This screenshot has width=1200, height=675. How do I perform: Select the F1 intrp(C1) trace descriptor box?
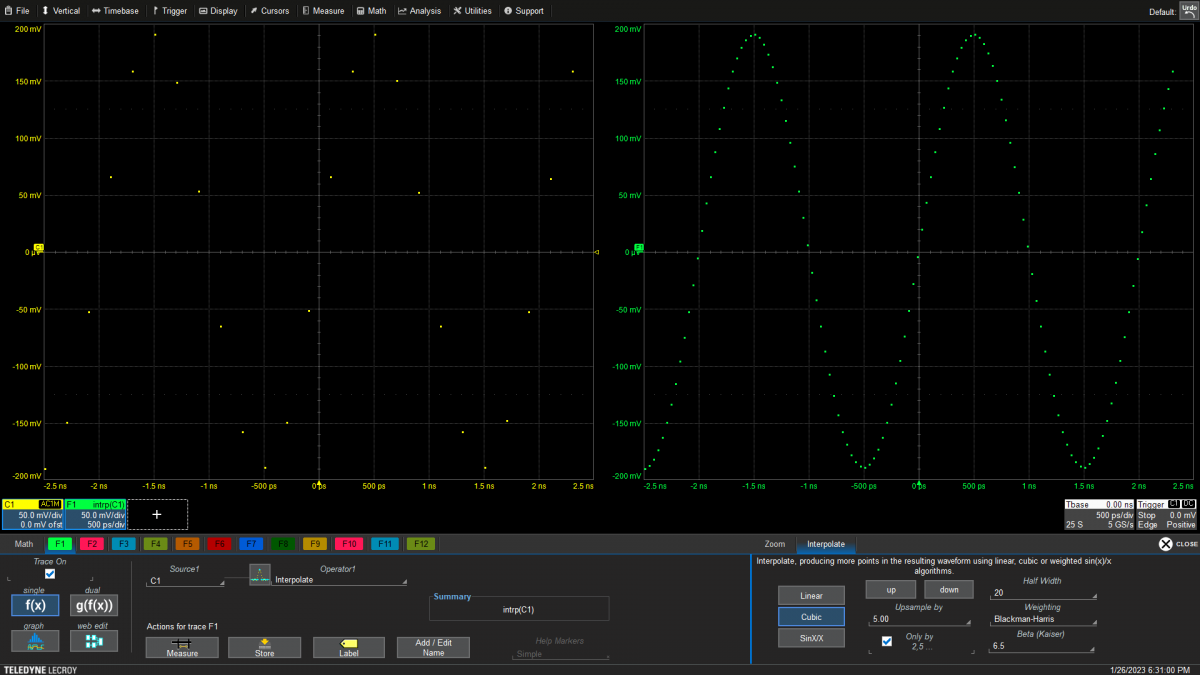96,514
